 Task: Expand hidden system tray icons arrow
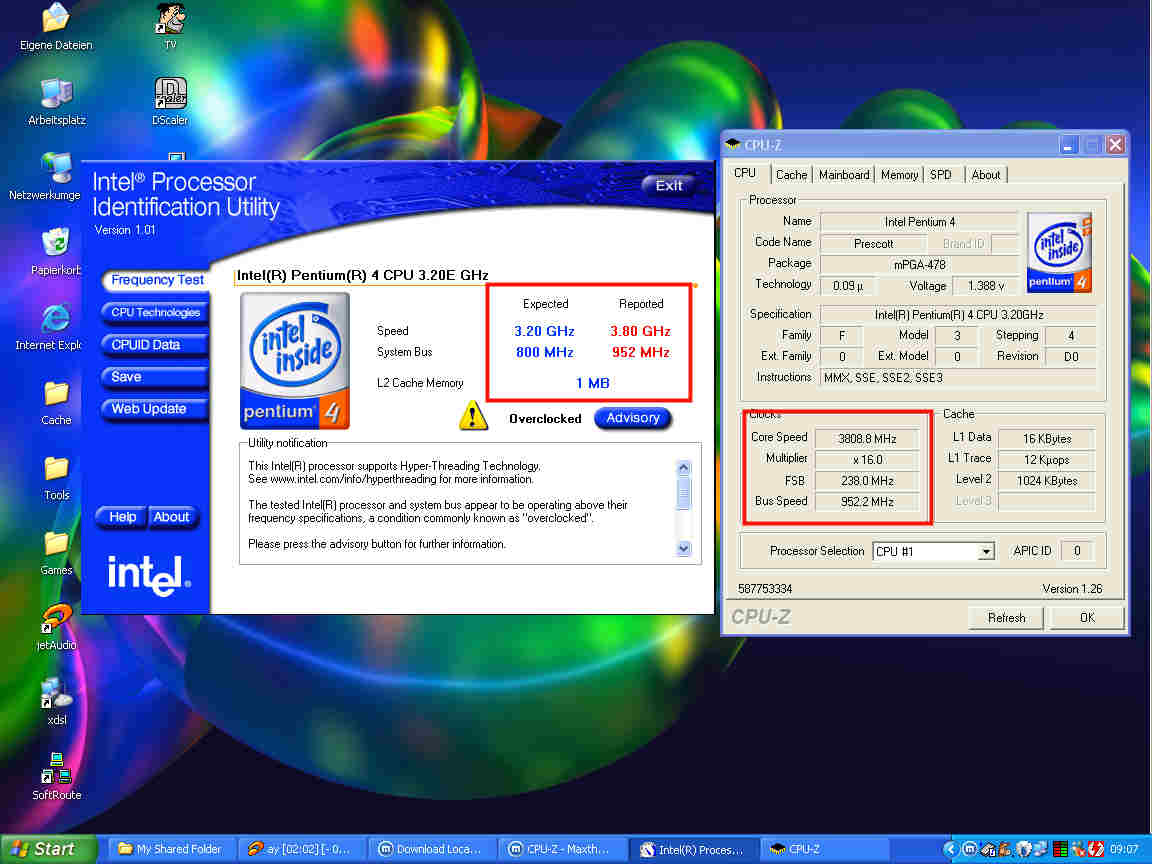pyautogui.click(x=949, y=849)
